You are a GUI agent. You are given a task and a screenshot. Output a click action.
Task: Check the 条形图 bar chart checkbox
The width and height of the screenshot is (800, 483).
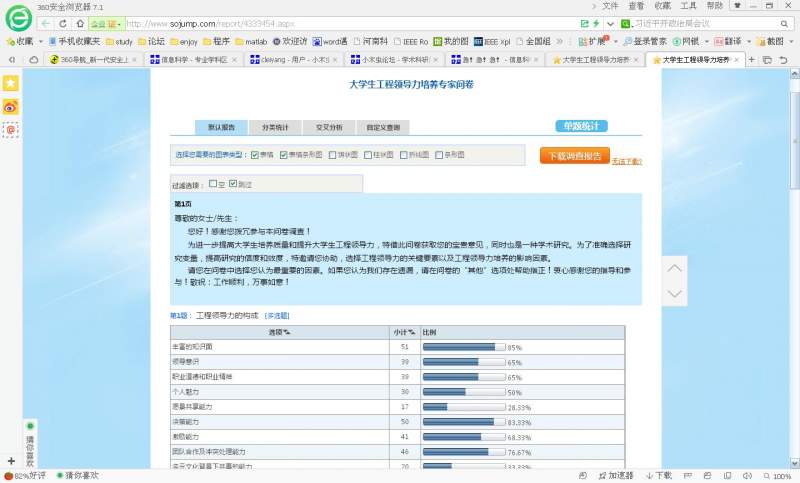pyautogui.click(x=439, y=155)
